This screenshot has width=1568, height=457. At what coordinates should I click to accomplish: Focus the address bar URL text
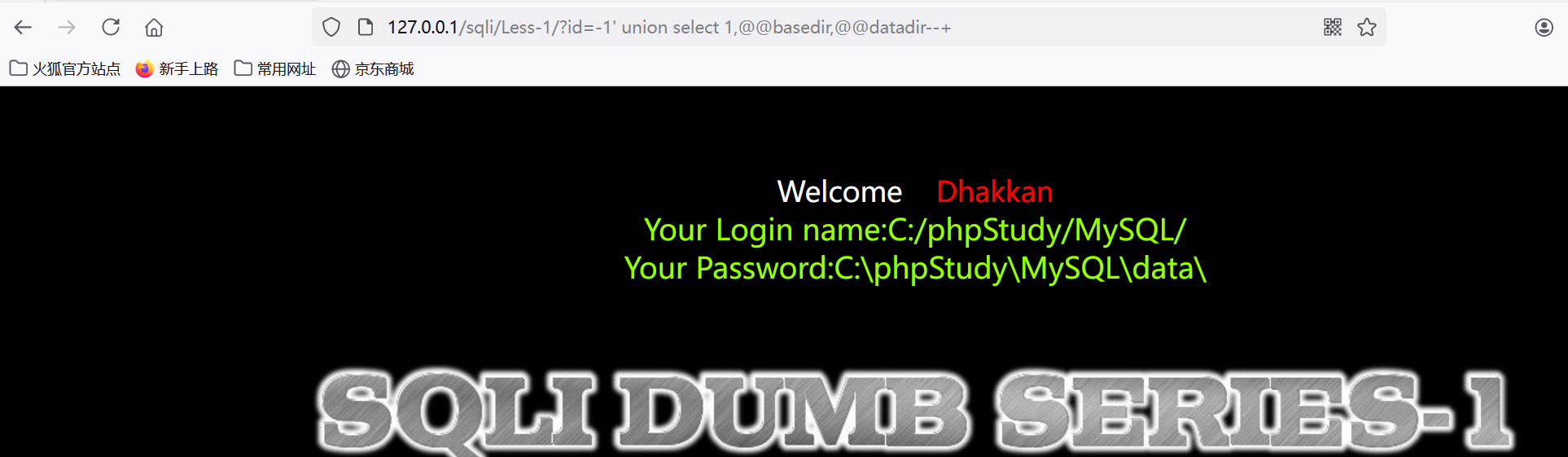[x=669, y=27]
